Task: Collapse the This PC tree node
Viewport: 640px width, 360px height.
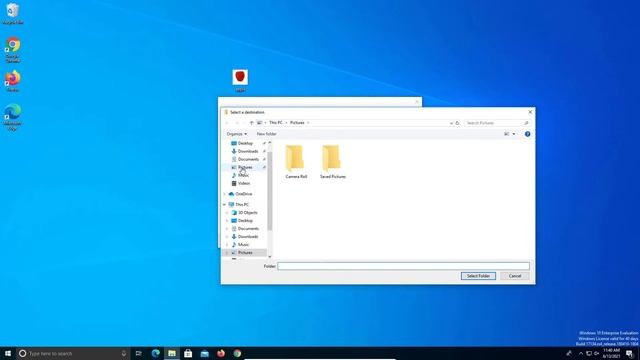Action: pos(224,204)
